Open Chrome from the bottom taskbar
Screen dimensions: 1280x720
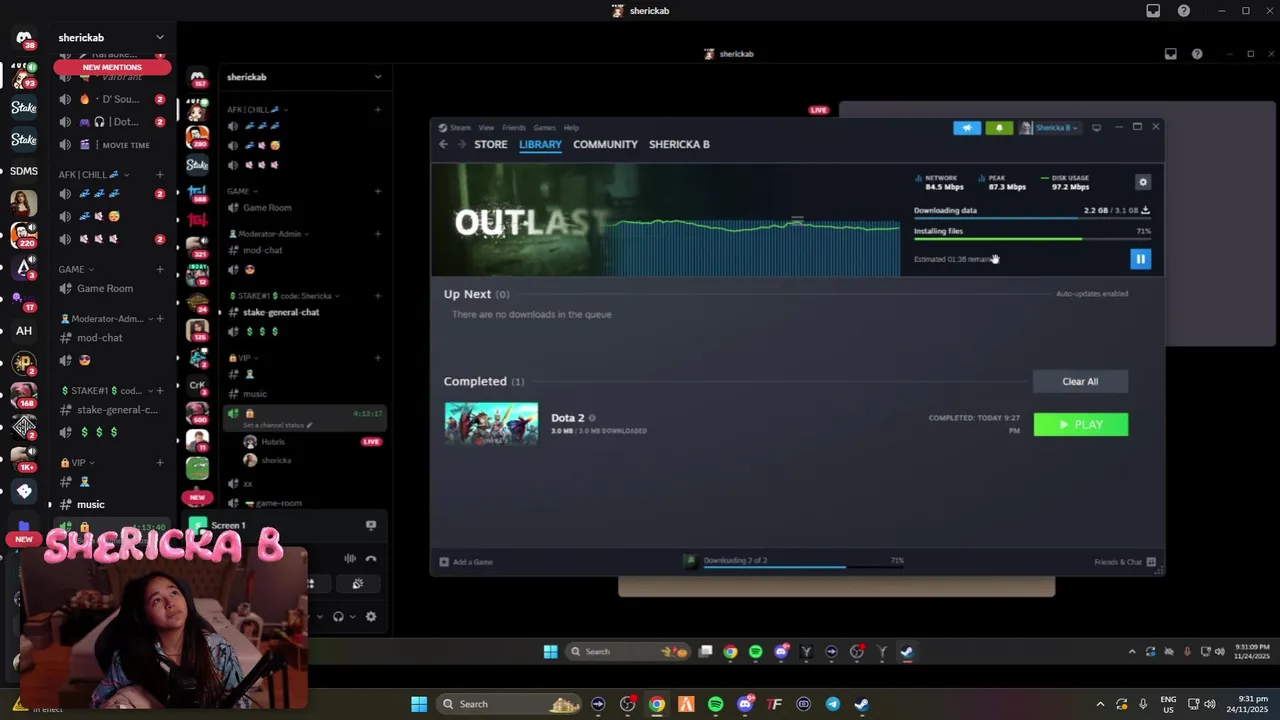(x=656, y=704)
